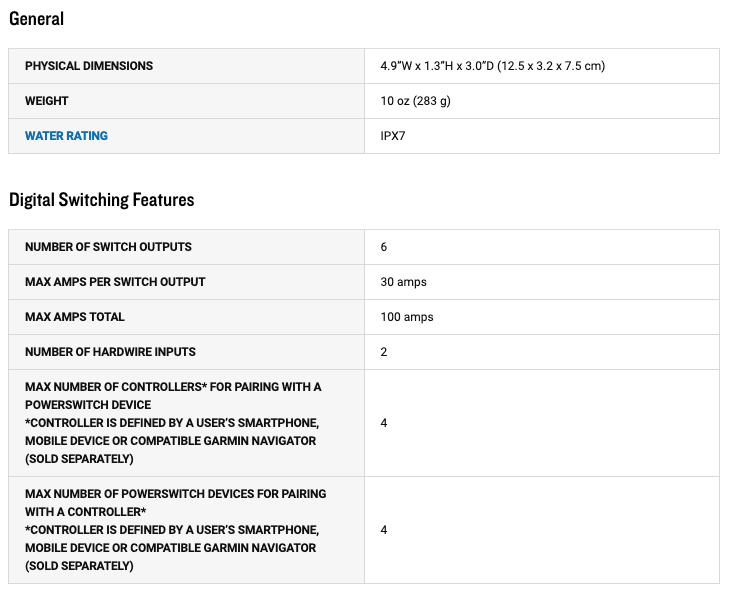Click the hardwire inputs value 2
743x606 pixels.
(x=384, y=352)
